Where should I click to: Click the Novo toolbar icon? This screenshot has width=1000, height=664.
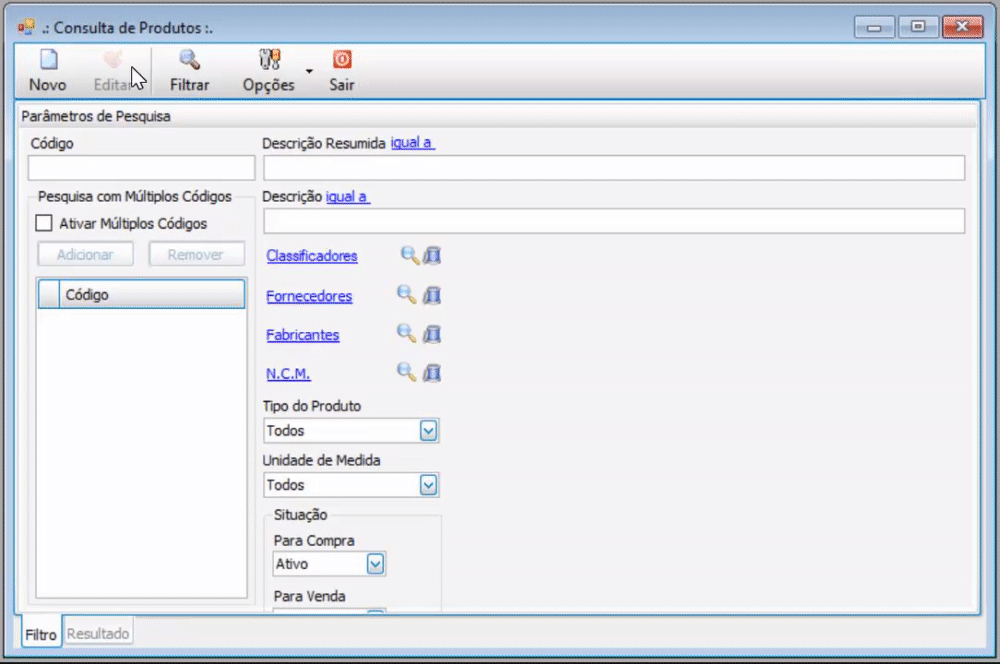point(48,60)
